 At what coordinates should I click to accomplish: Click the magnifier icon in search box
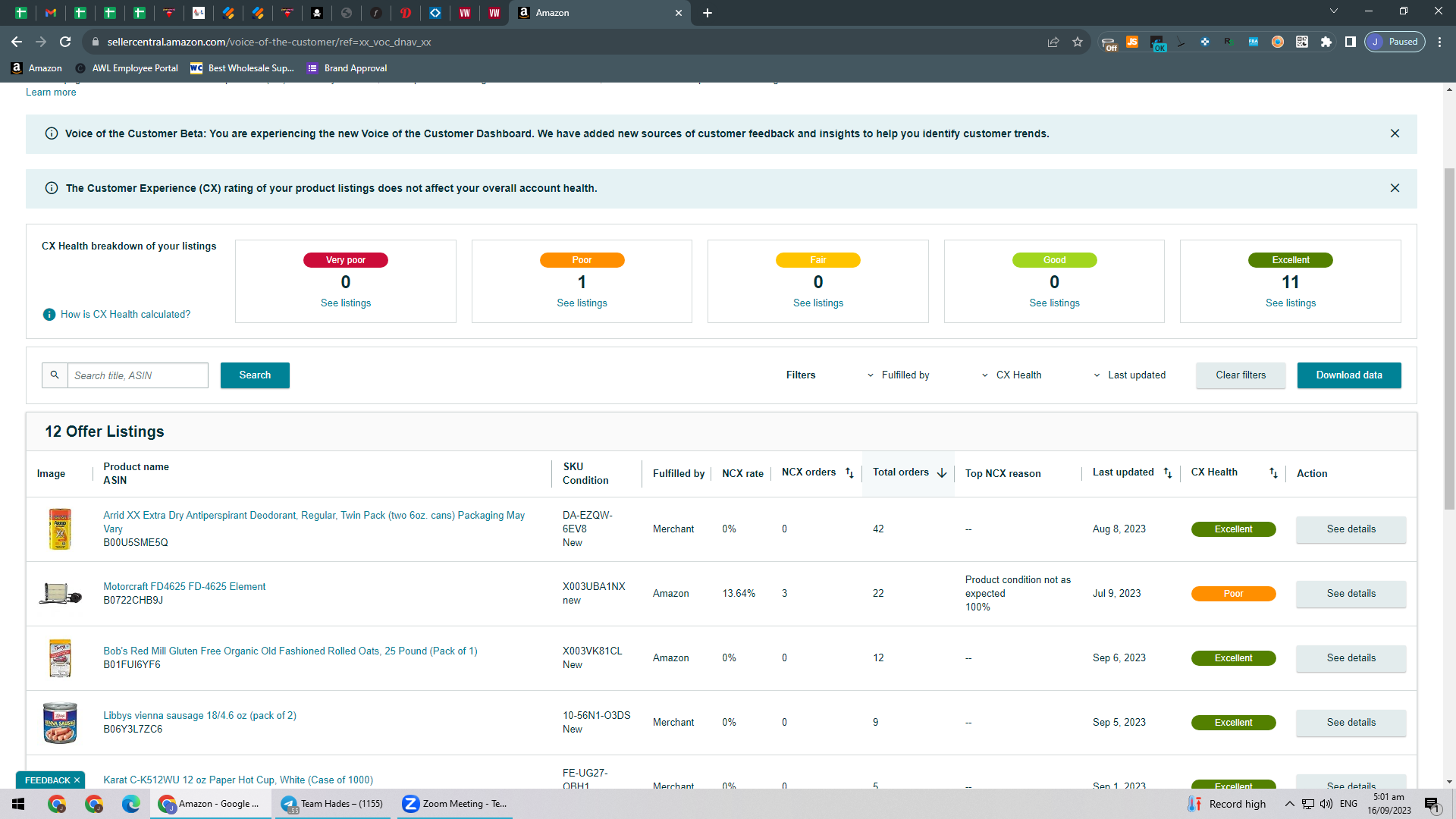point(55,375)
